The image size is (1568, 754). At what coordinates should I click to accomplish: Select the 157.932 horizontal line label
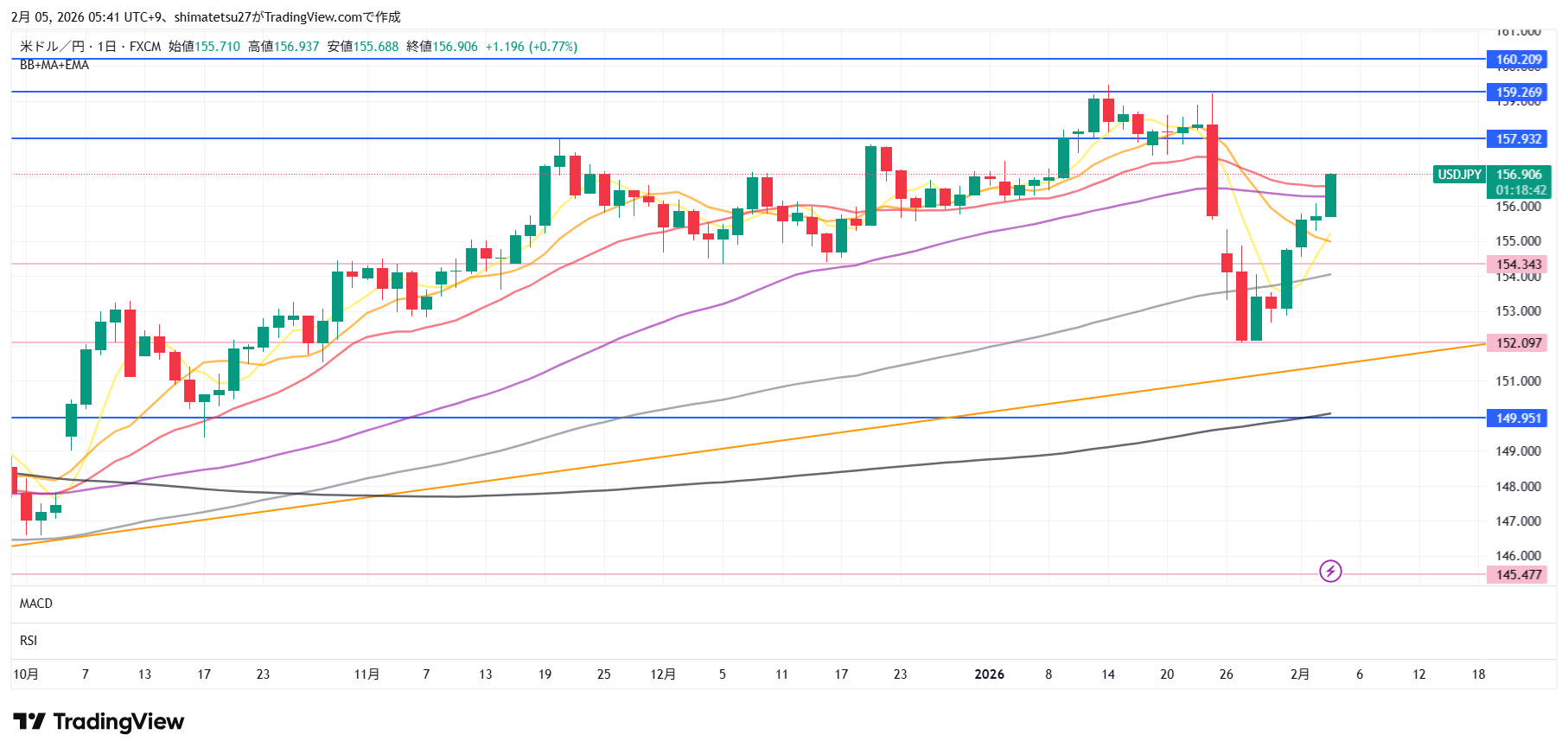point(1518,139)
